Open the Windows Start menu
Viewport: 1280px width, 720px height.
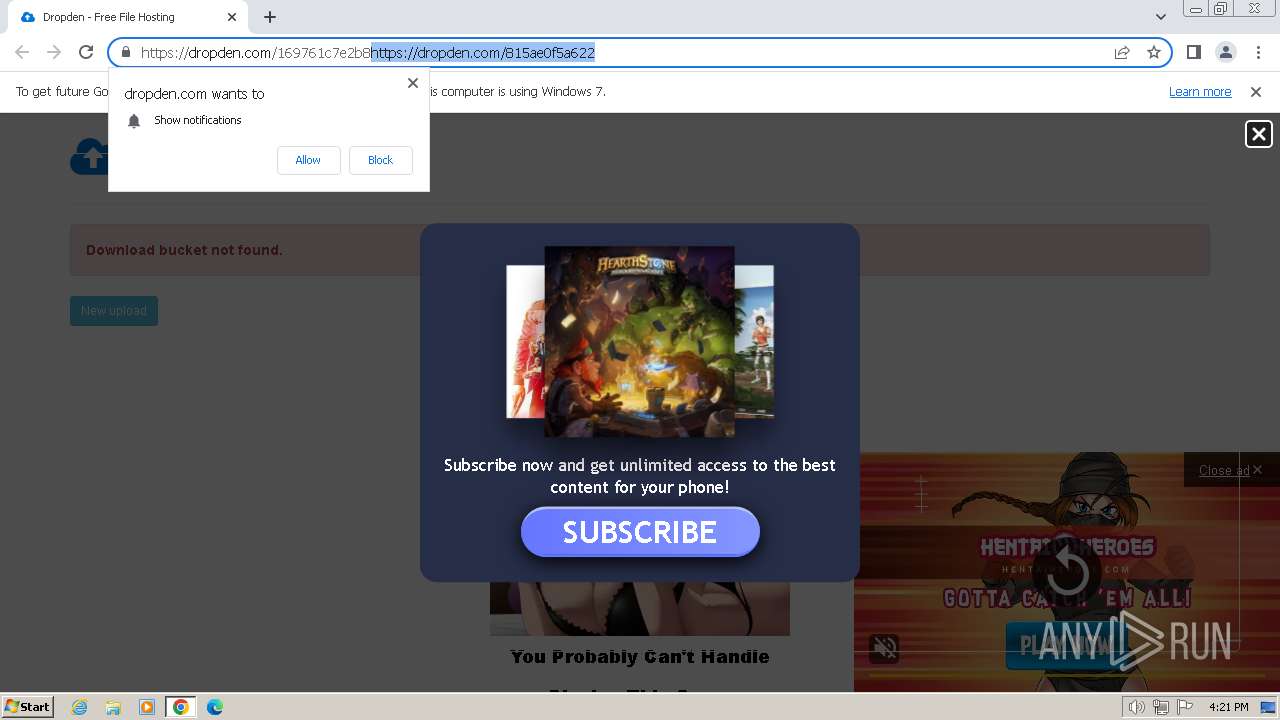(x=28, y=706)
